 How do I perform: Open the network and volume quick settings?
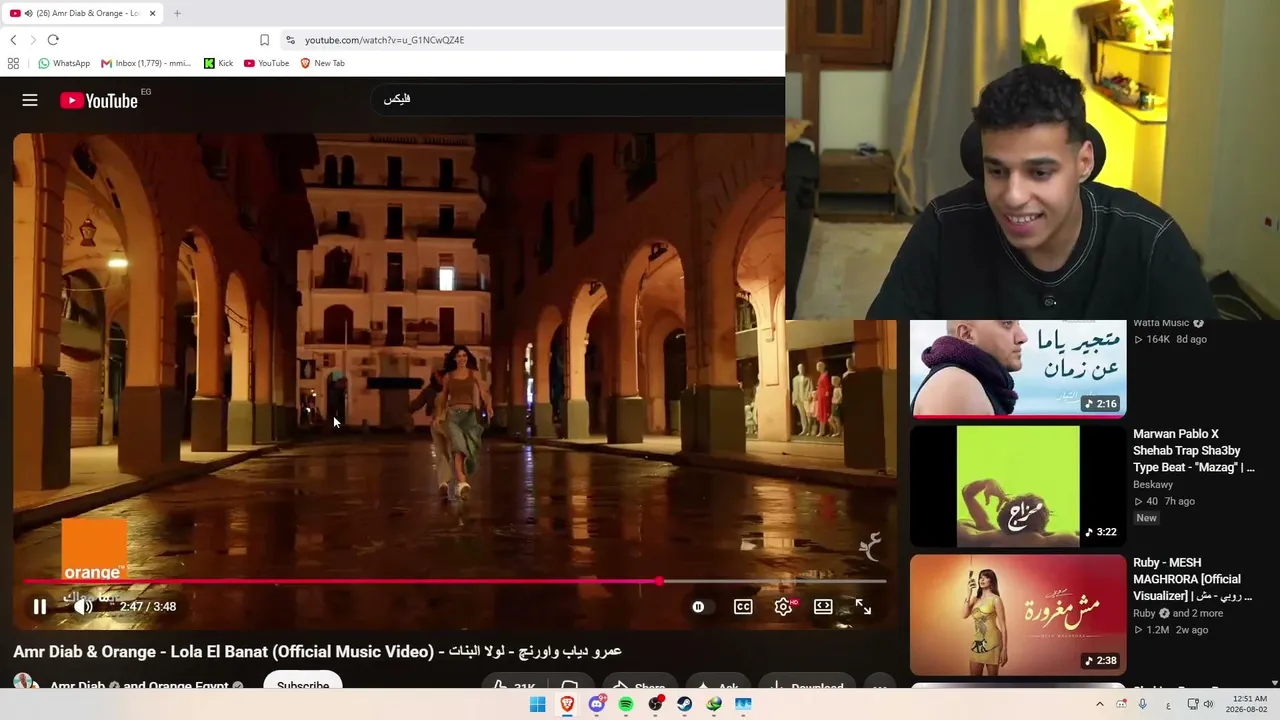click(x=1199, y=704)
